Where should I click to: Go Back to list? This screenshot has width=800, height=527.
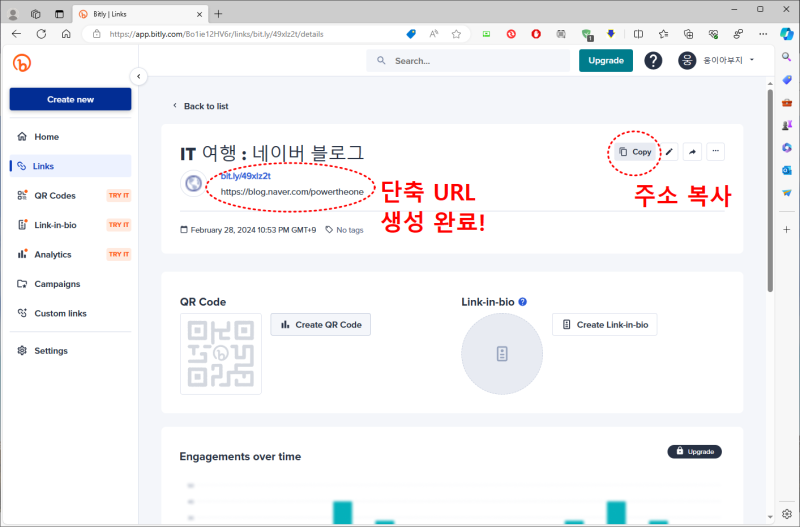[x=201, y=106]
